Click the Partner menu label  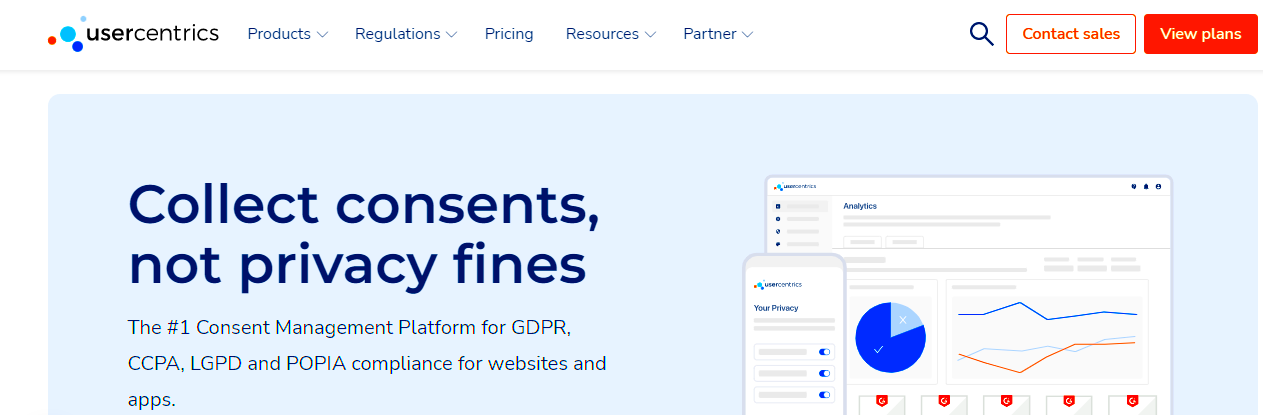pyautogui.click(x=710, y=34)
